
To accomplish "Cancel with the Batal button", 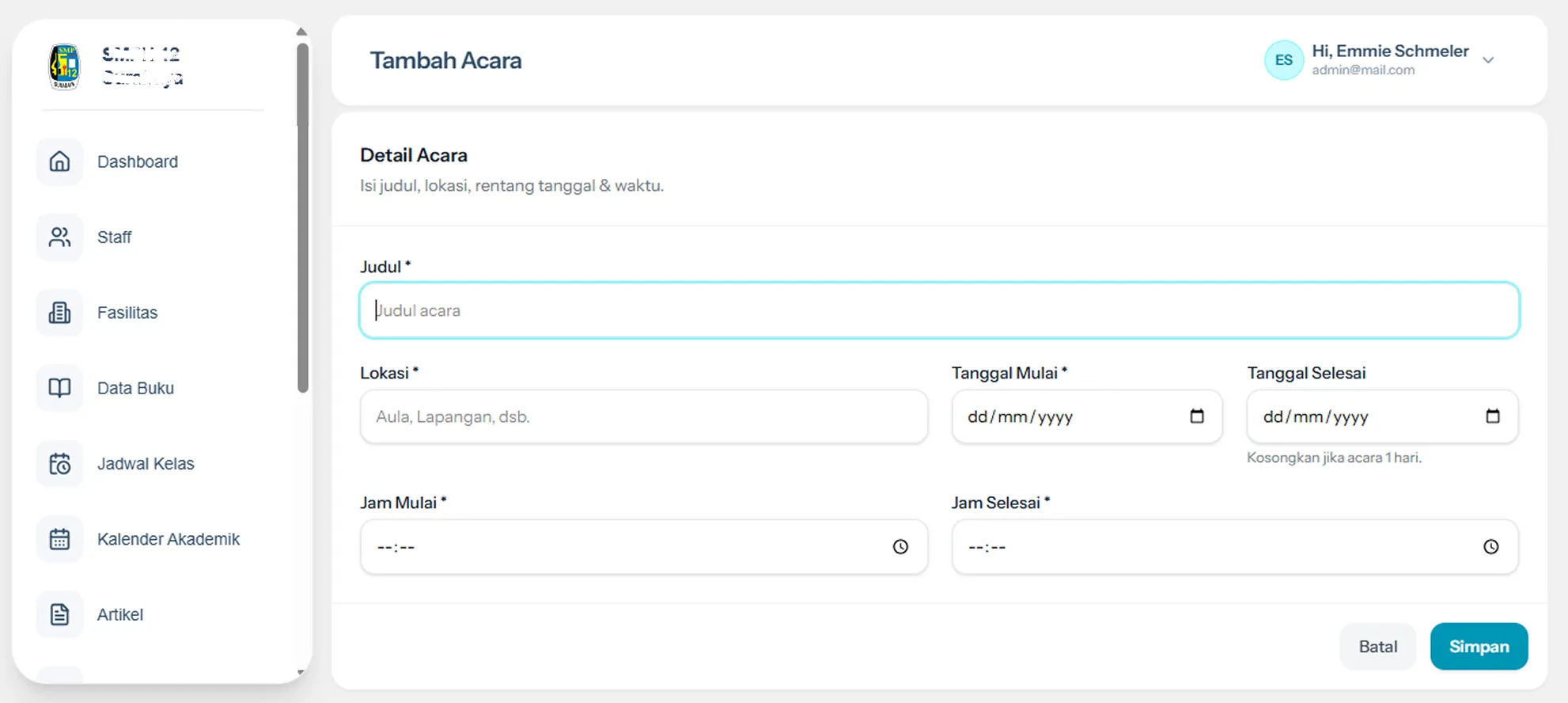I will pos(1378,647).
